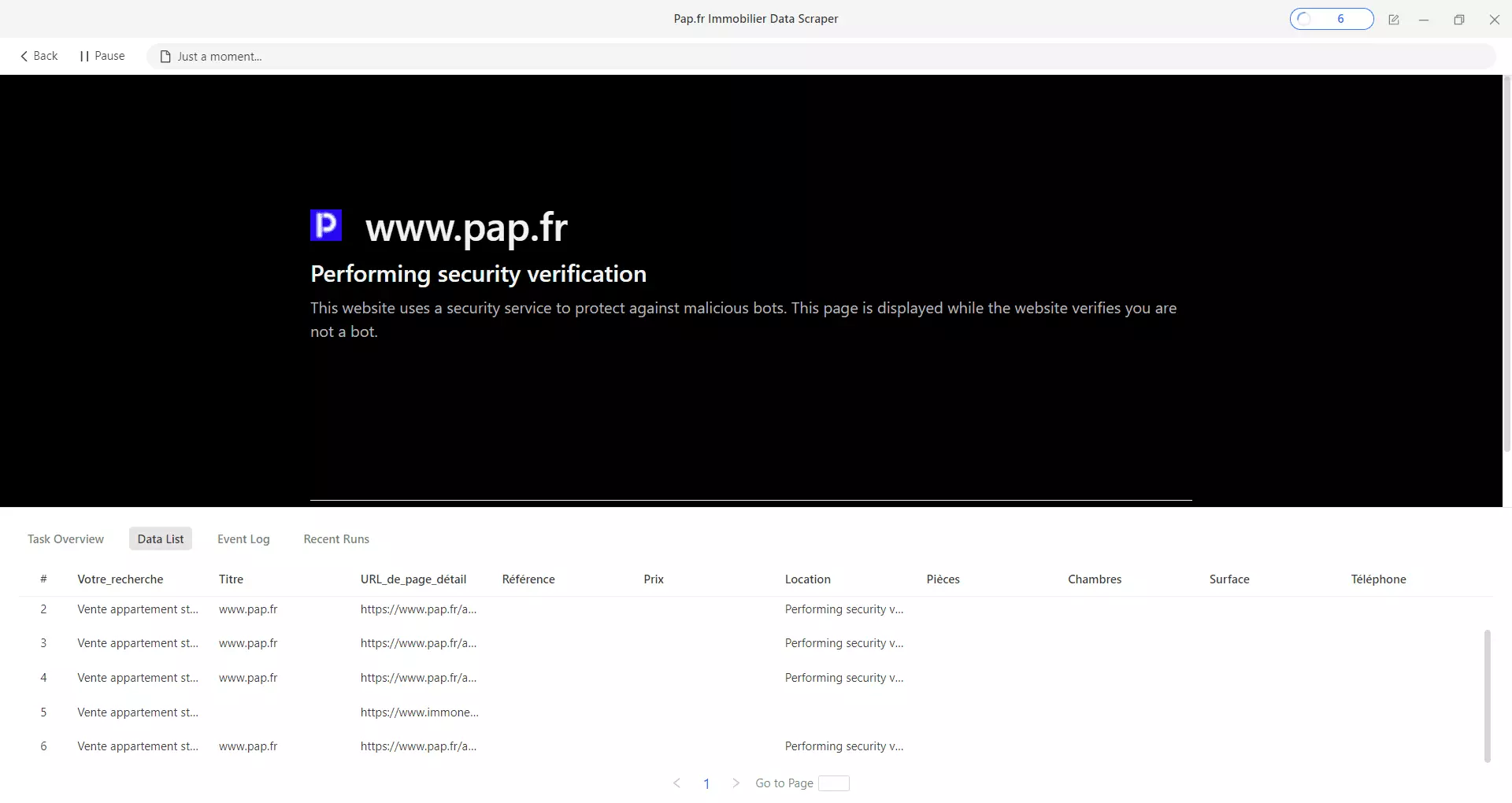Click the 'Performing security verification' heading

[478, 274]
